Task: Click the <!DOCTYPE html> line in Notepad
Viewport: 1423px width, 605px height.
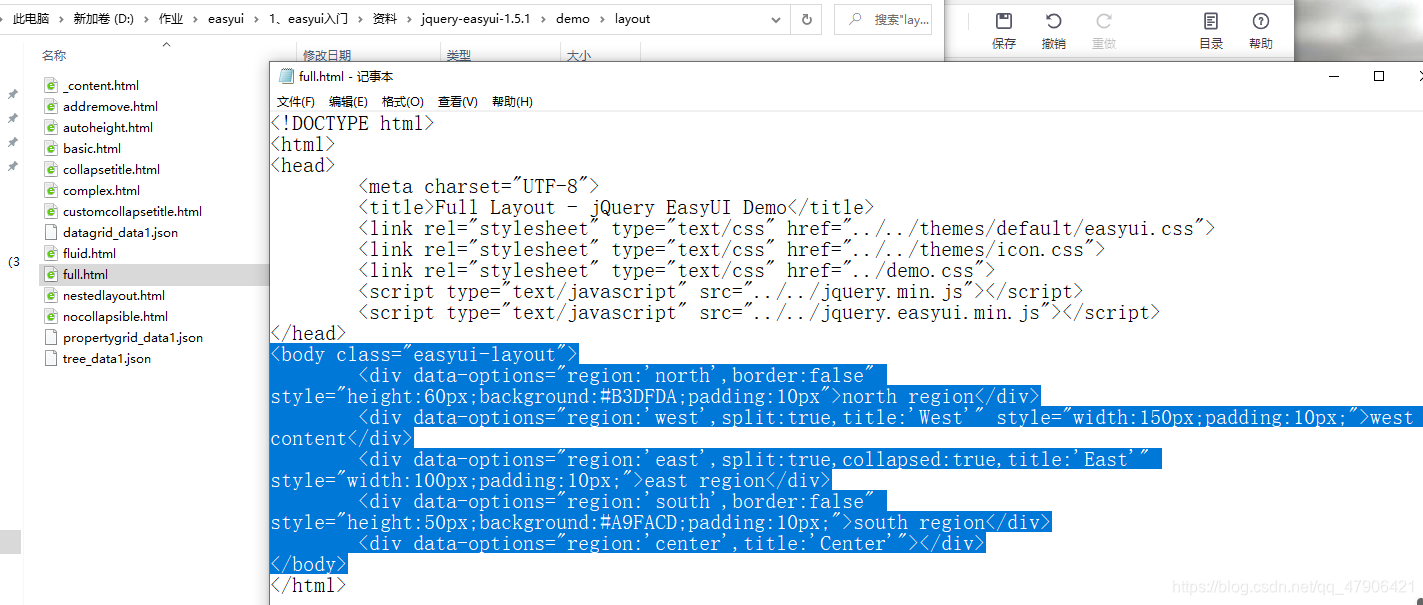Action: (x=352, y=124)
